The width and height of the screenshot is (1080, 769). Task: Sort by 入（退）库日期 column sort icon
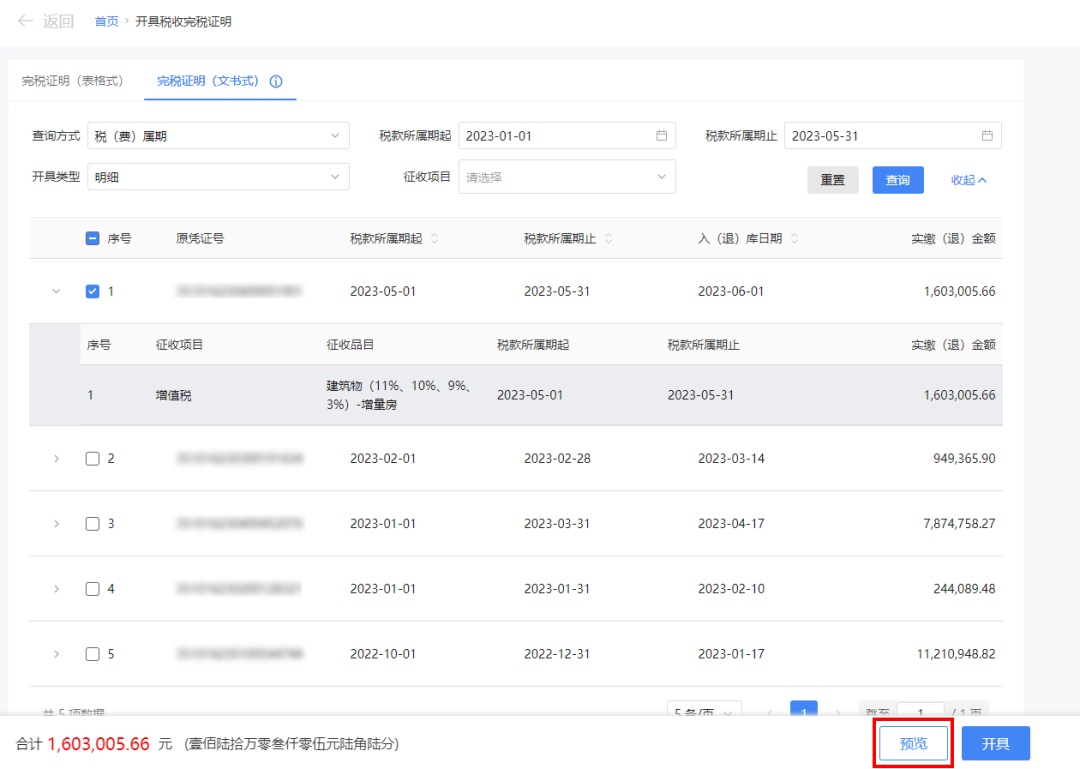795,239
